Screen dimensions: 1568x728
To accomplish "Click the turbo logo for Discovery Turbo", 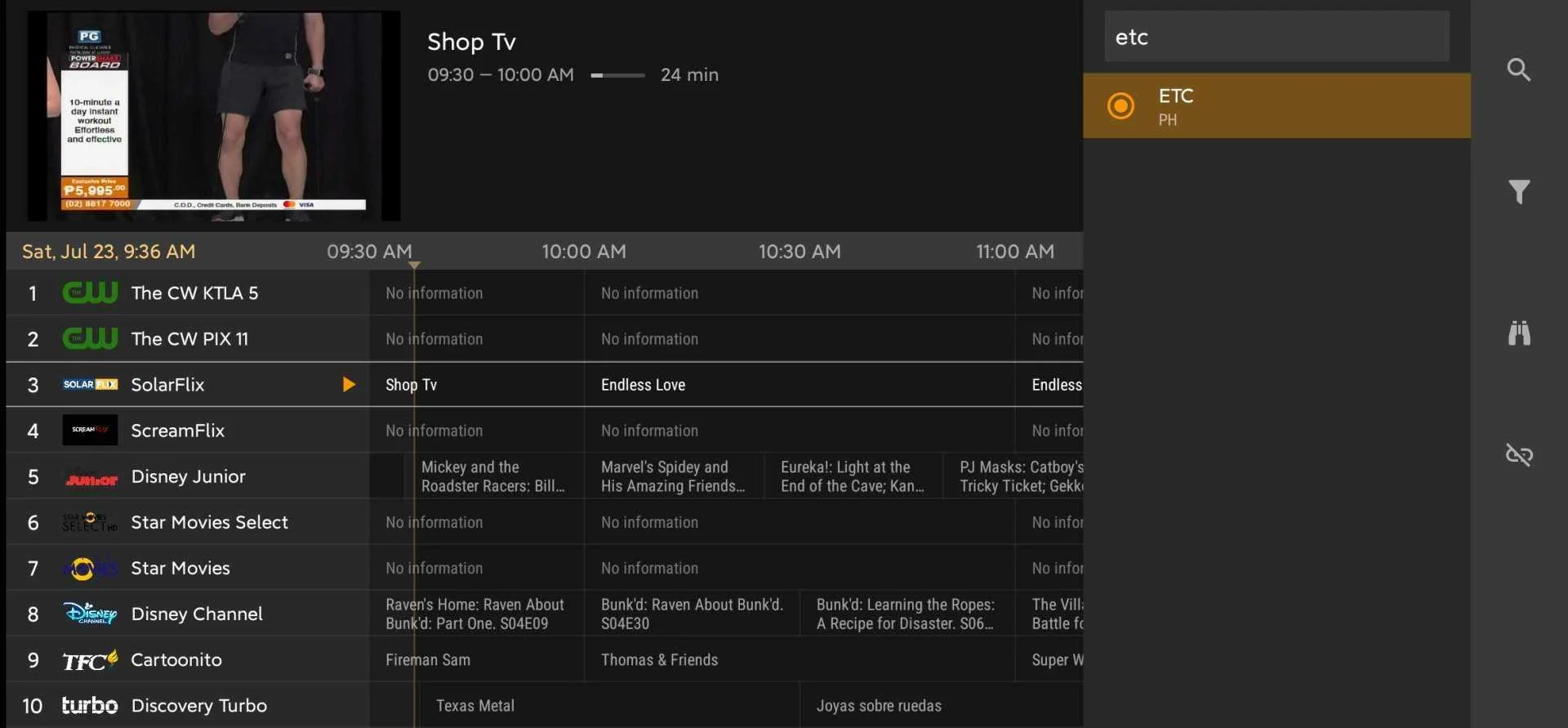I will [x=90, y=704].
